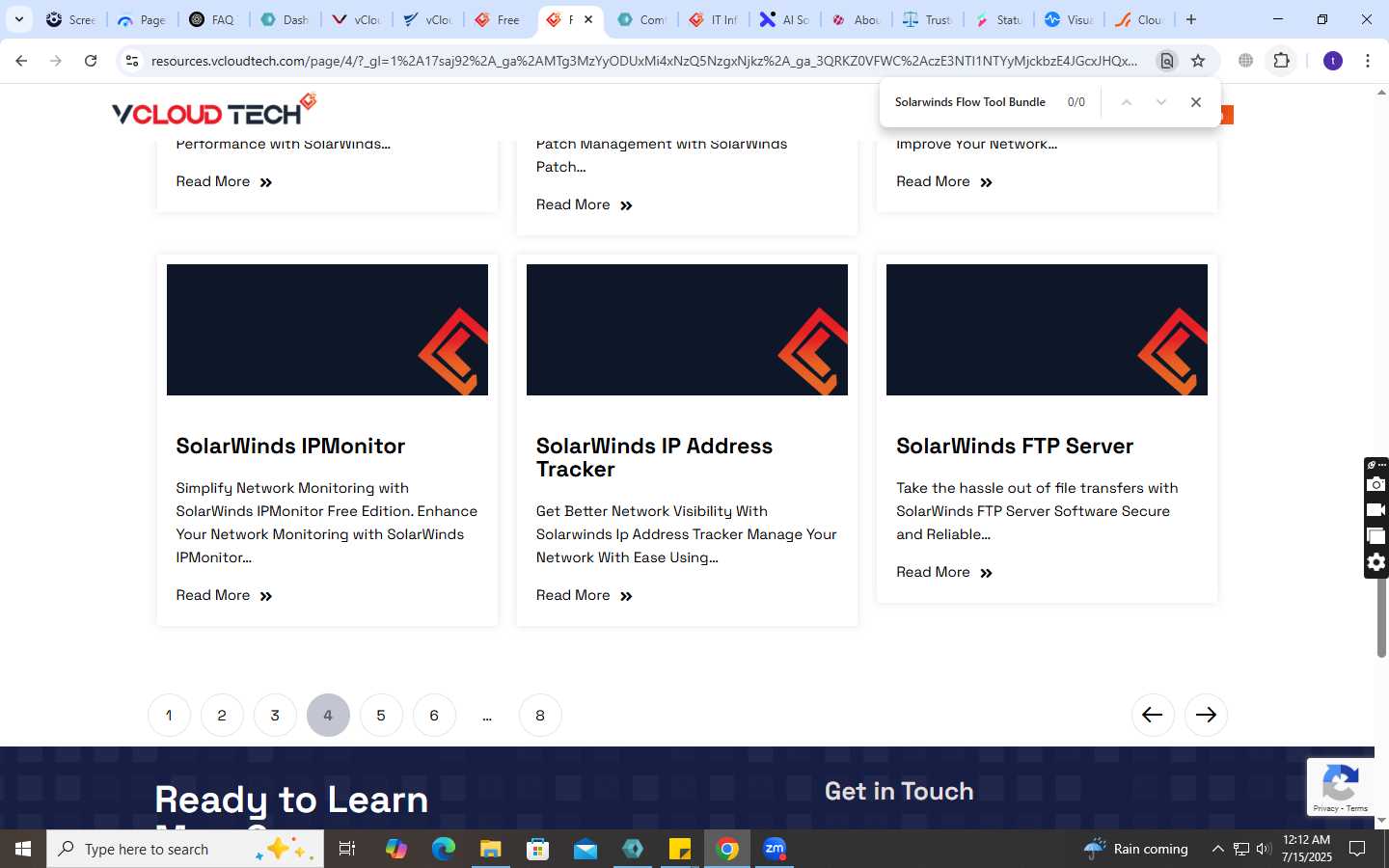
Task: Open site information icon in address bar
Action: click(132, 61)
